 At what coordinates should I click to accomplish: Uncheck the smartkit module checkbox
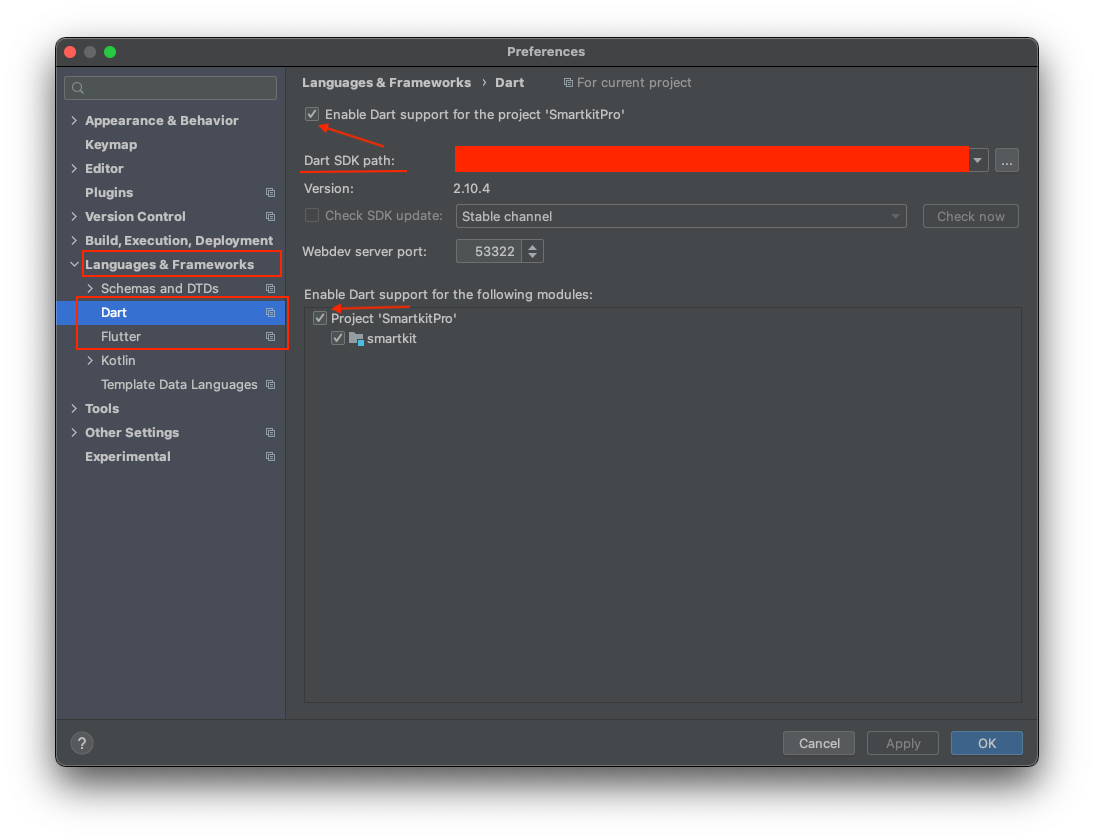[x=338, y=338]
